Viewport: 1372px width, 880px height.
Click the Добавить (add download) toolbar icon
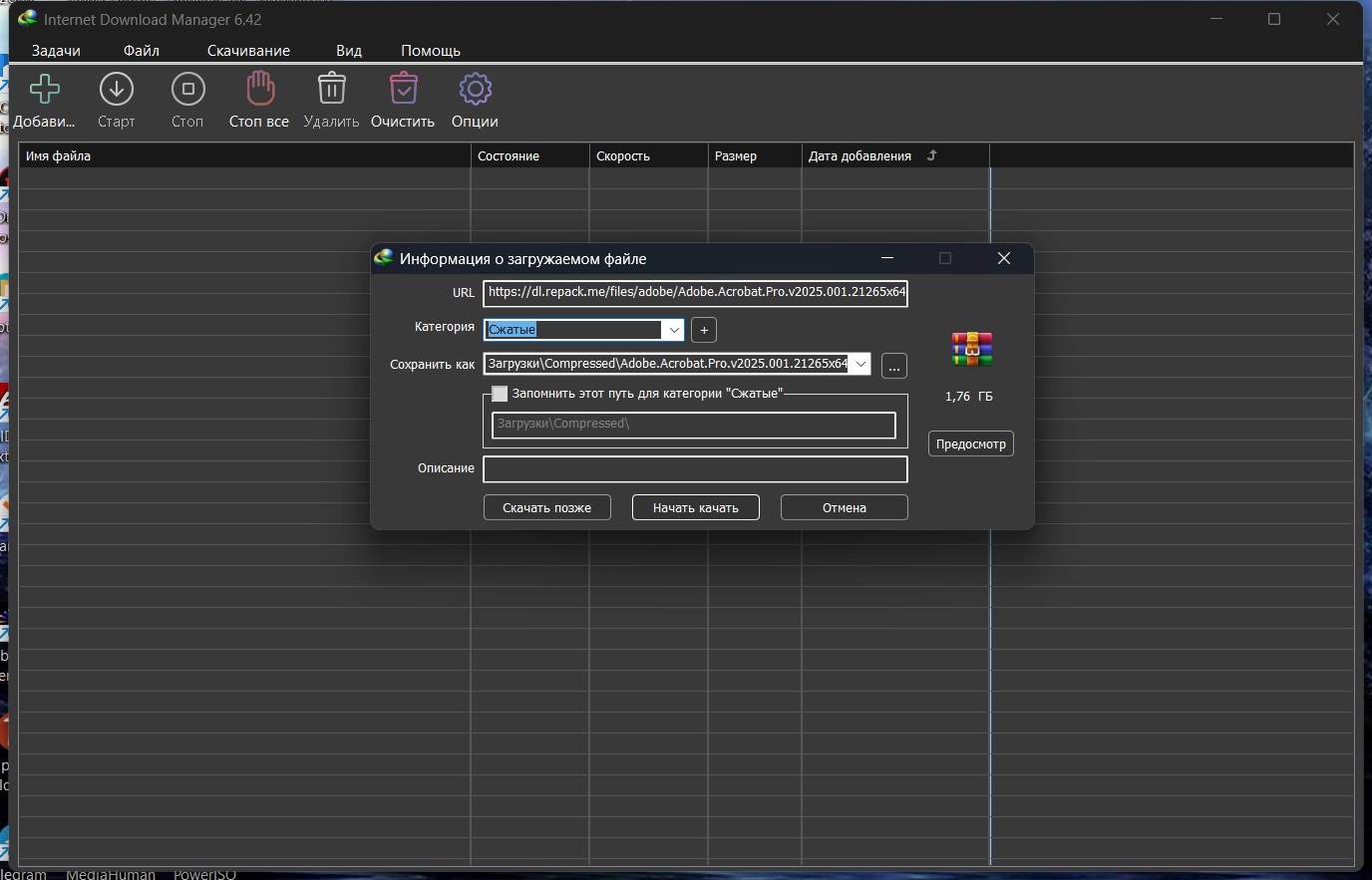(45, 90)
